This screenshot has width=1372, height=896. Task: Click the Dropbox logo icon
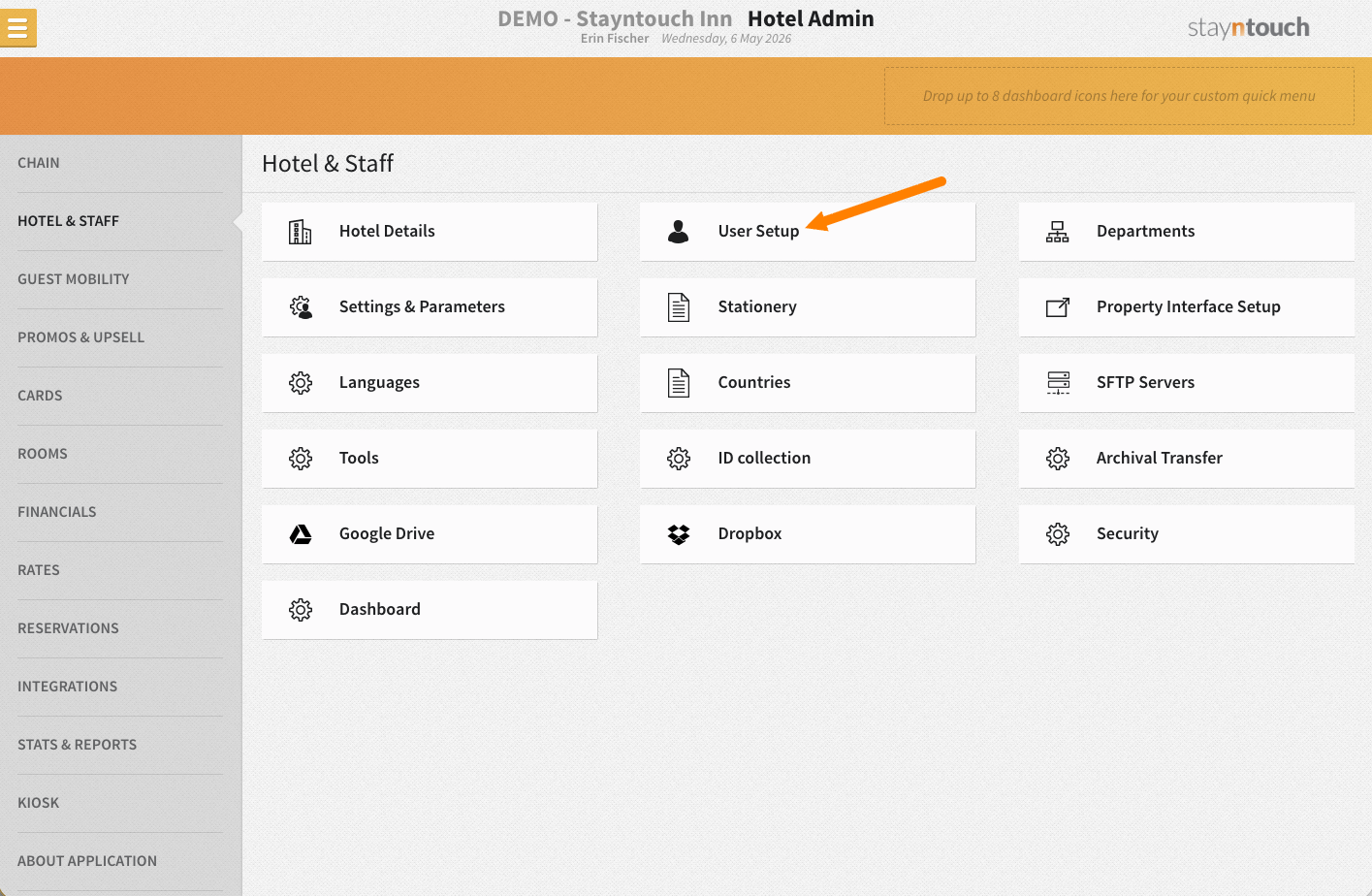click(679, 534)
